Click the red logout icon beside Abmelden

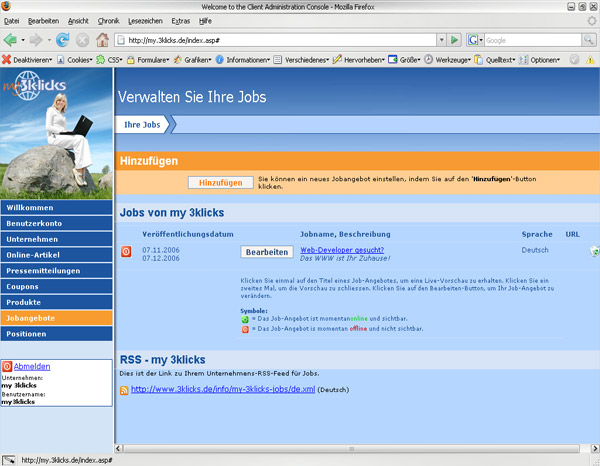(x=7, y=367)
